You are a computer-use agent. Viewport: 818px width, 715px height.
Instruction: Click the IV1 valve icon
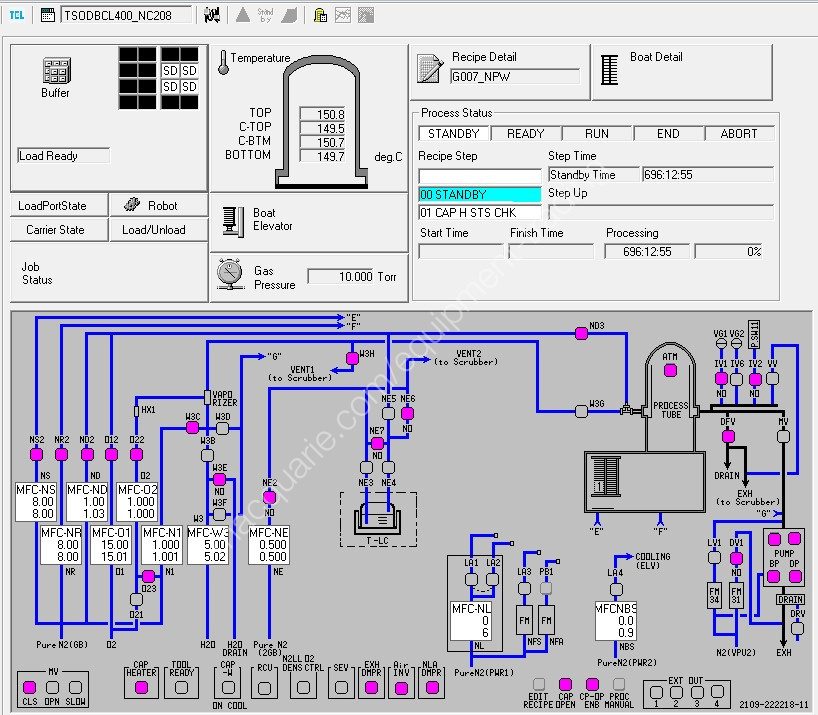(x=721, y=379)
